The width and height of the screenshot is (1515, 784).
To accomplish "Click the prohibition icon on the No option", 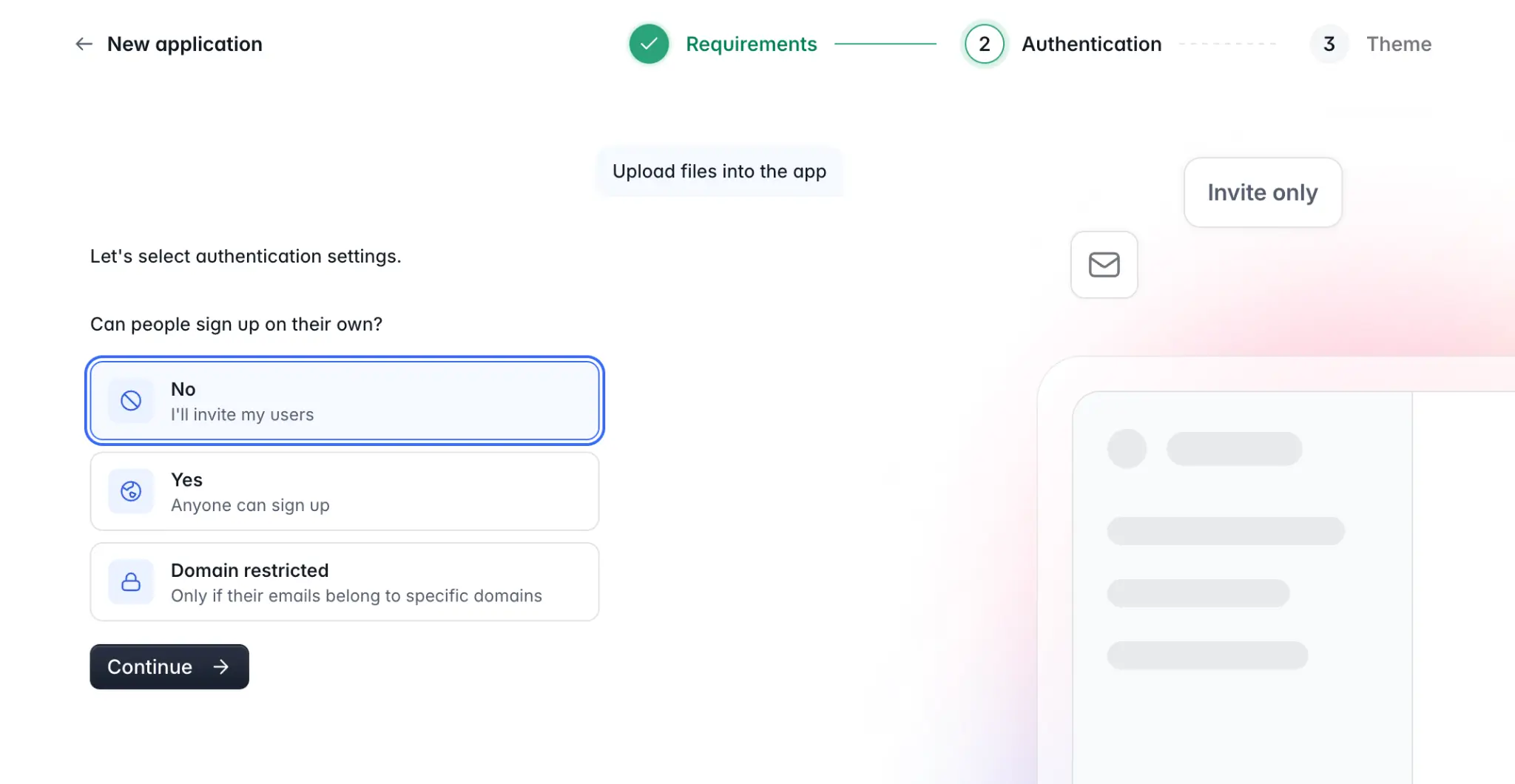I will click(x=131, y=400).
